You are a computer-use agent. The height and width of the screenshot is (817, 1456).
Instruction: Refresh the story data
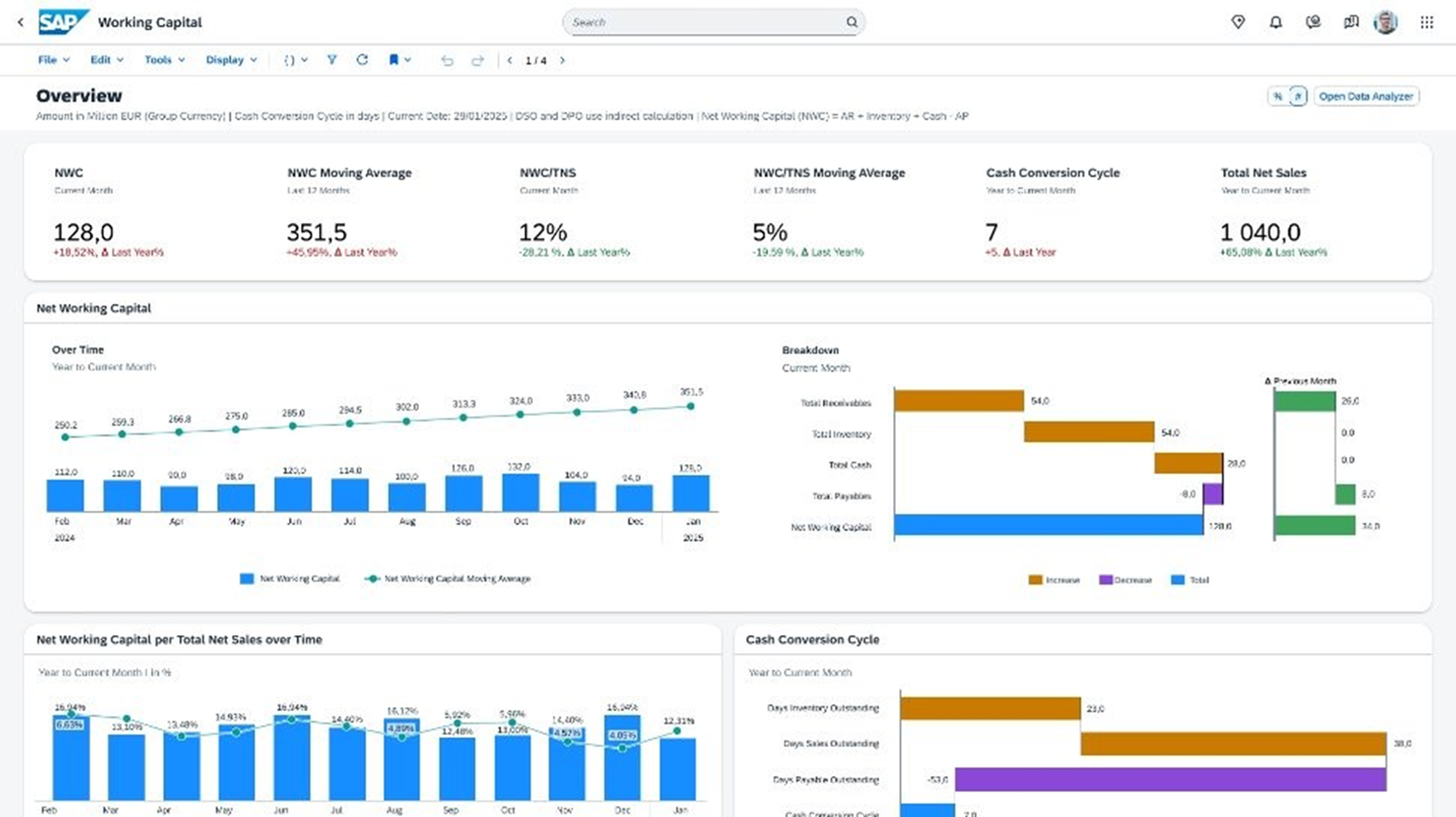363,60
